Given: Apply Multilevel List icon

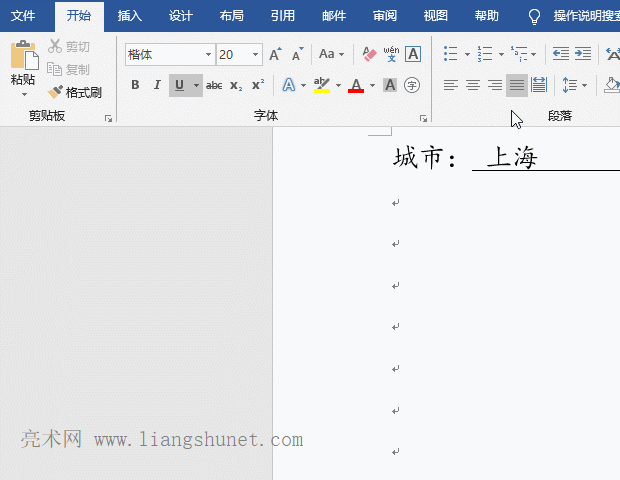Looking at the screenshot, I should coord(519,54).
